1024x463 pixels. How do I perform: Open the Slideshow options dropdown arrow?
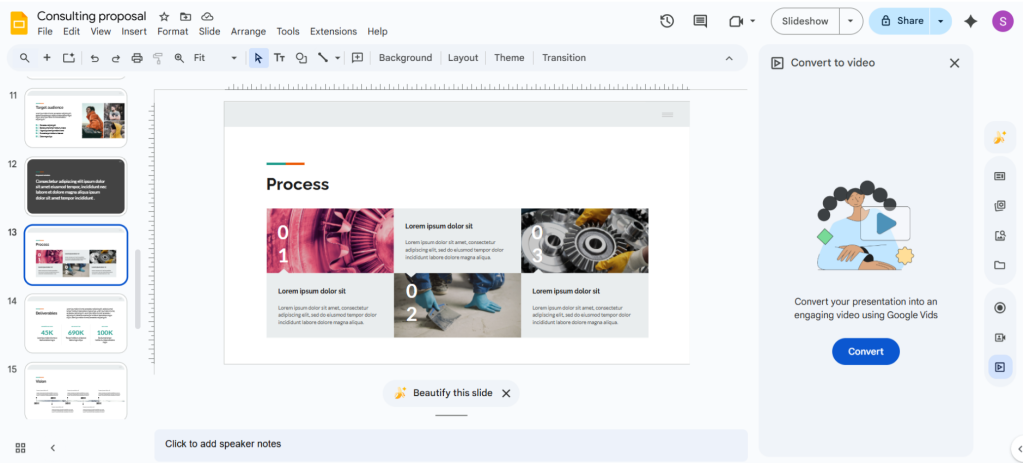coord(850,22)
